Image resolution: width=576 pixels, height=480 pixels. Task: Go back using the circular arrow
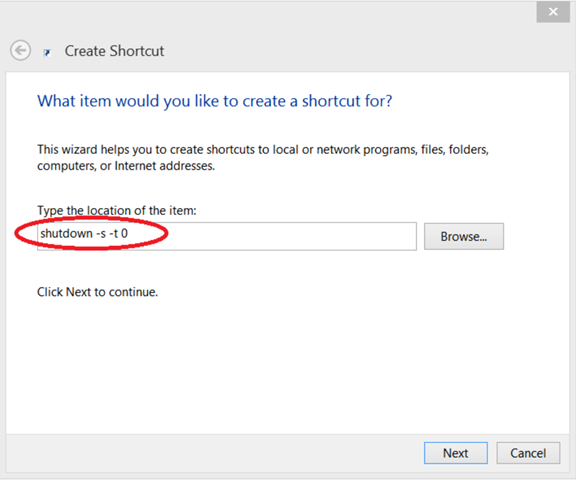tap(20, 50)
